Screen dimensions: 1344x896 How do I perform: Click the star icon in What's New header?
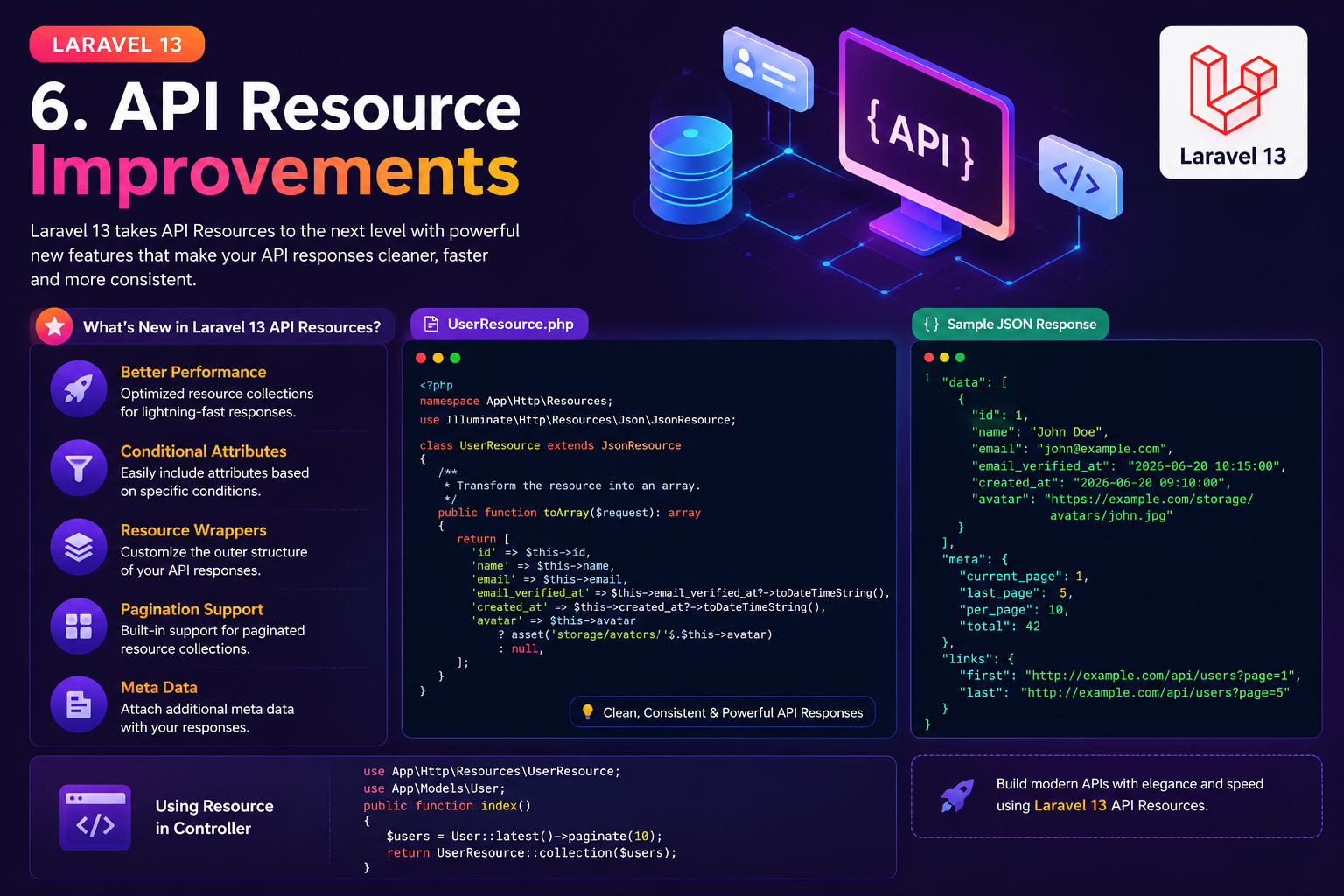click(x=54, y=326)
